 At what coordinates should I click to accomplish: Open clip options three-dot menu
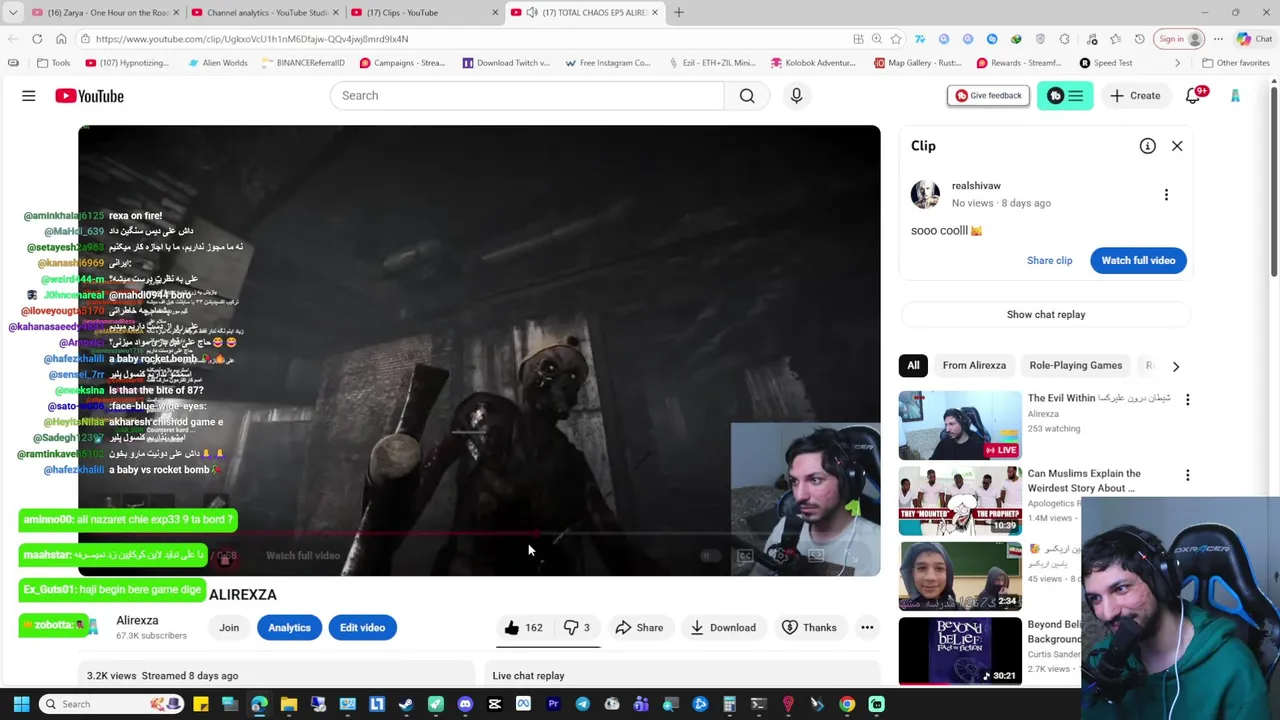tap(1166, 194)
